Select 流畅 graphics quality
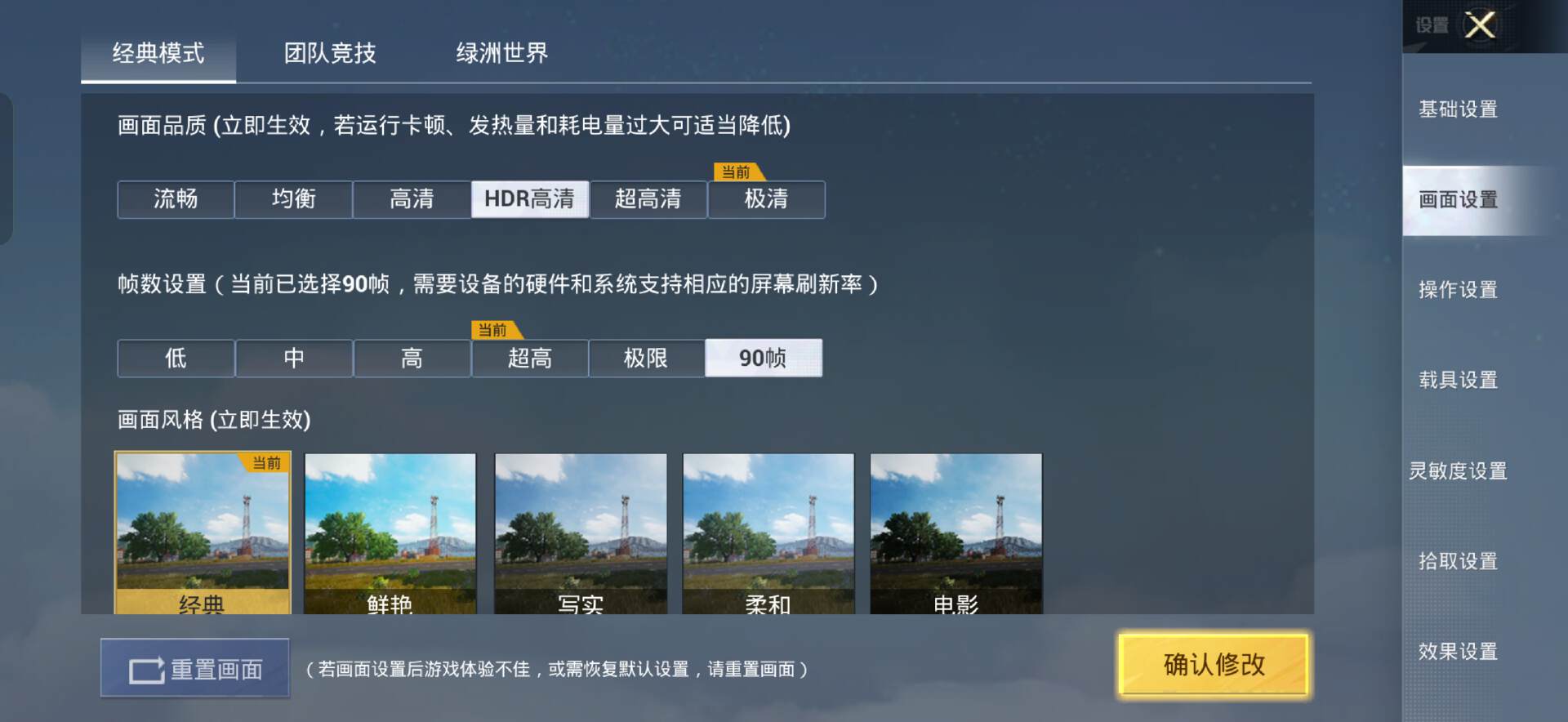Viewport: 1568px width, 722px height. coord(176,199)
